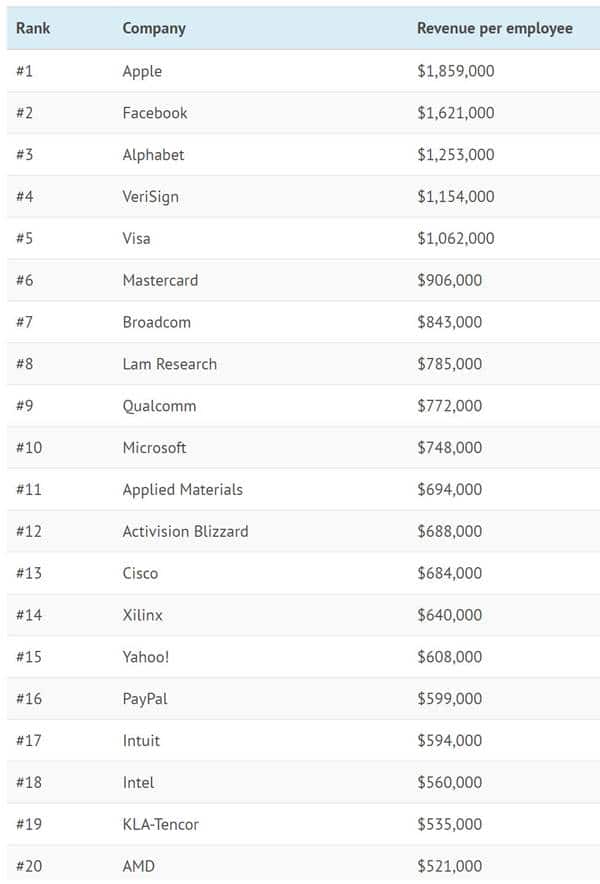The height and width of the screenshot is (884, 600).
Task: Click Facebook in the Company column
Action: click(x=155, y=113)
